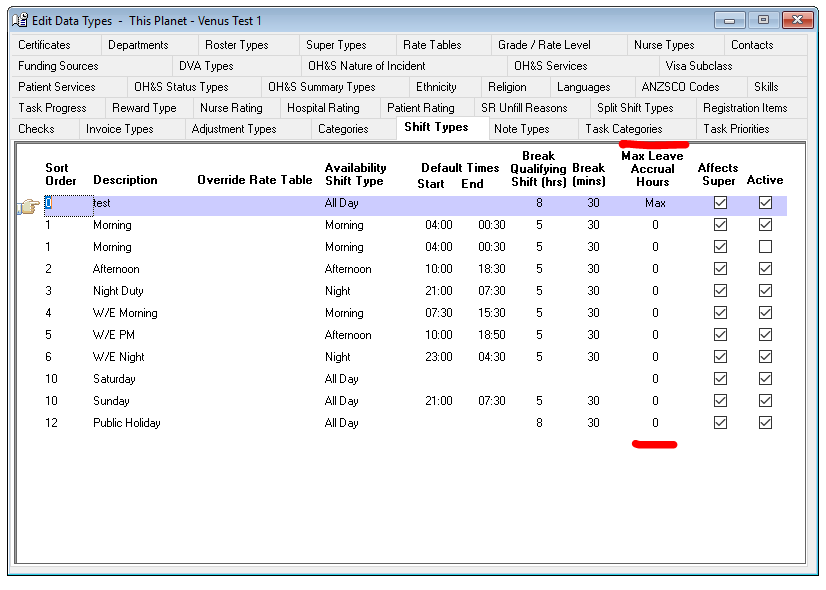Toggle Active for the Afternoon row
This screenshot has width=826, height=590.
click(x=765, y=269)
